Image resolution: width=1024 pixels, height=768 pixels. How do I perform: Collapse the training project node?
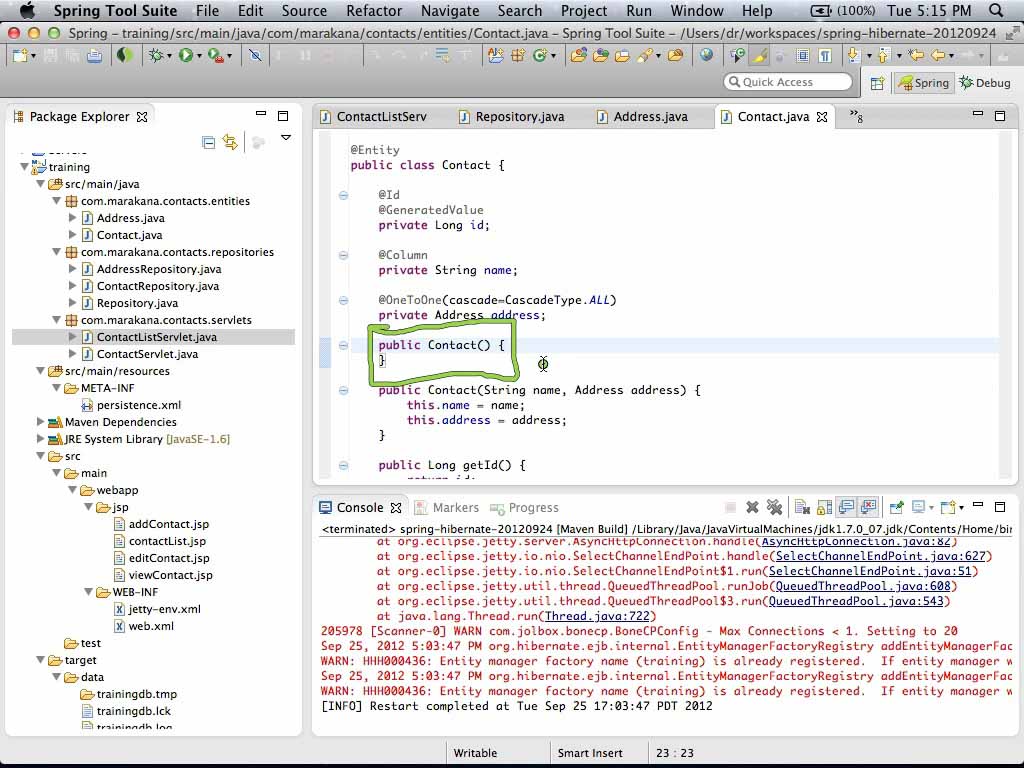point(24,167)
